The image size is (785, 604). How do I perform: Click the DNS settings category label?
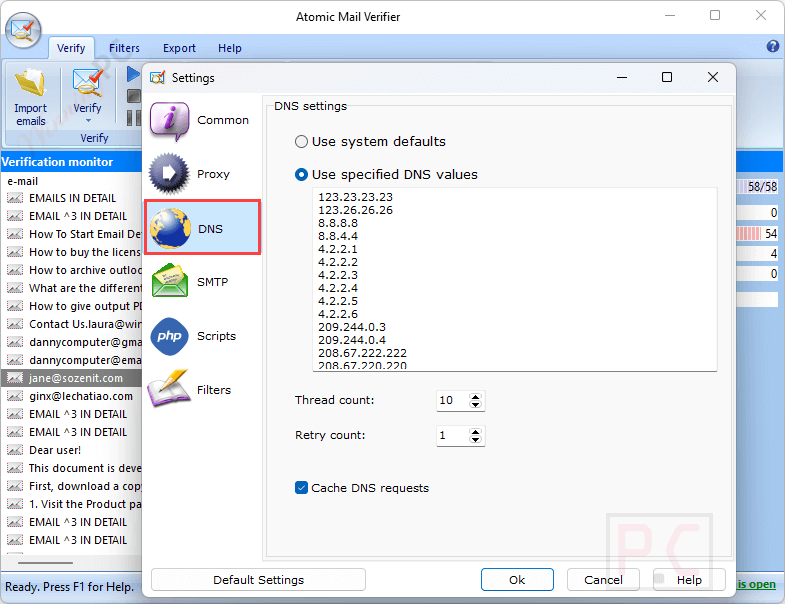[310, 106]
